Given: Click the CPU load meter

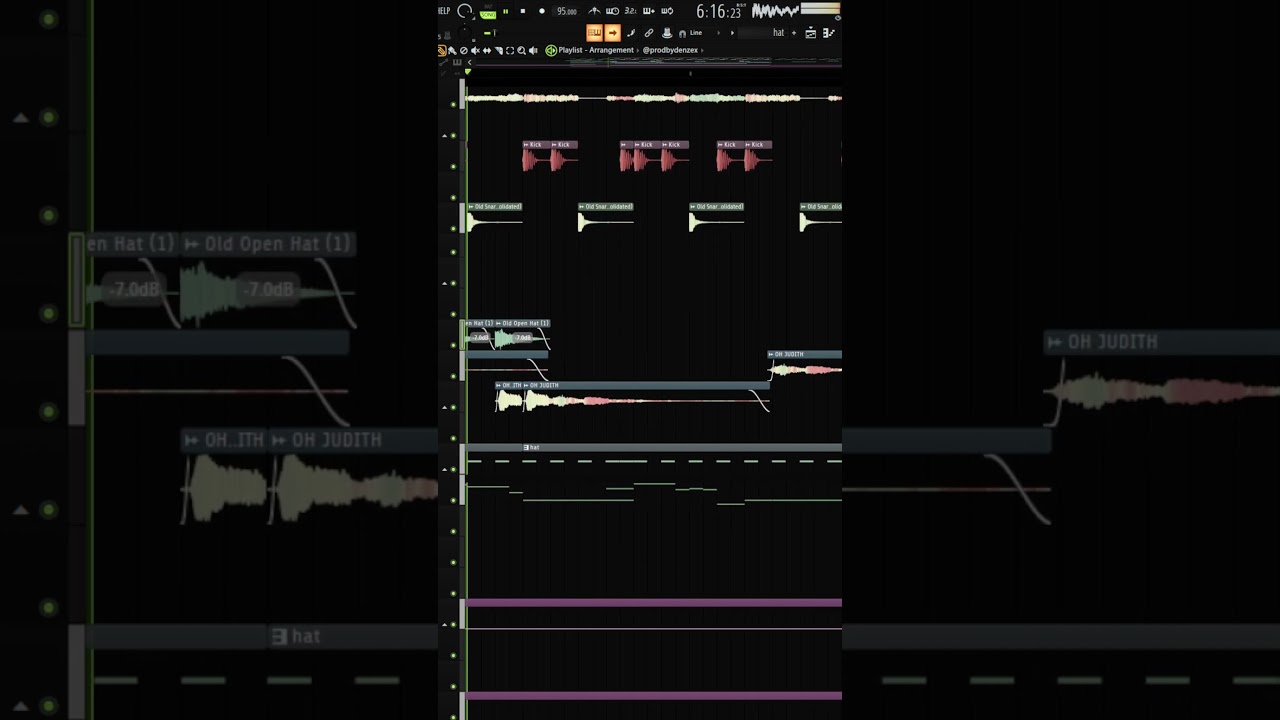Looking at the screenshot, I should click(820, 9).
